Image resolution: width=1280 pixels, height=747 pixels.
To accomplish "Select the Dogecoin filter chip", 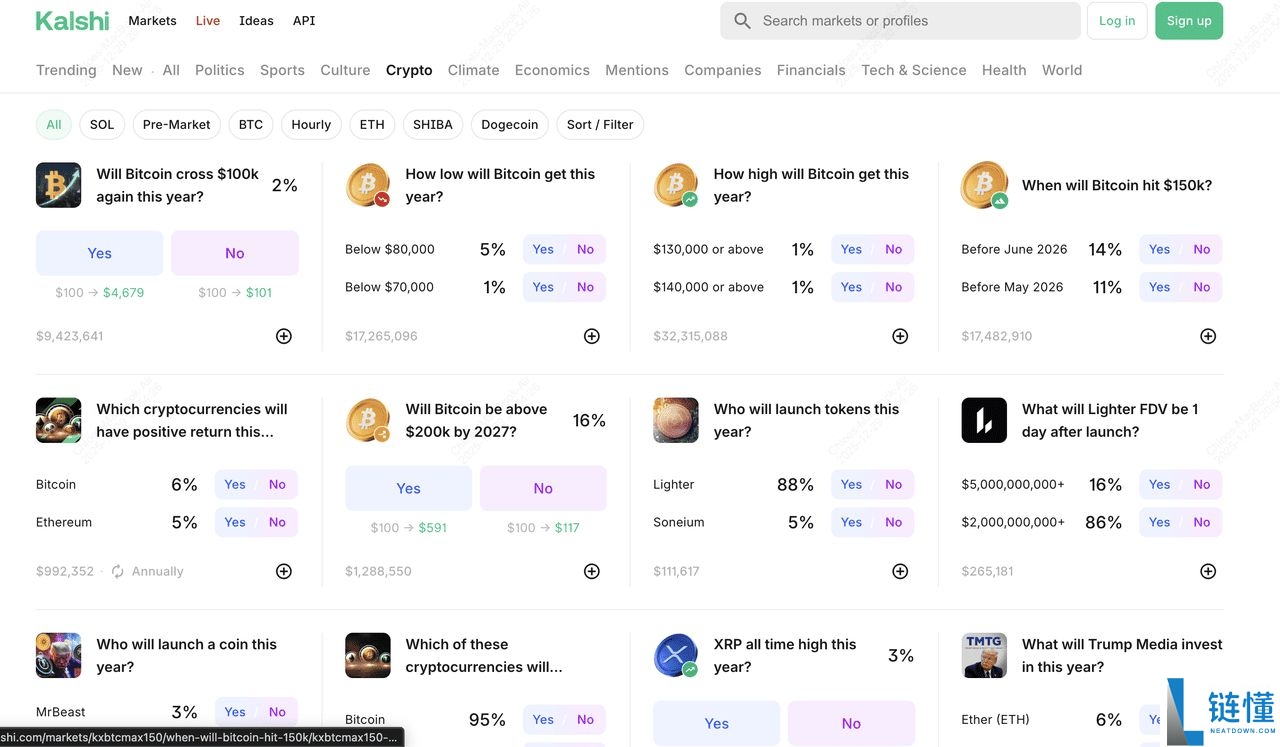I will point(510,125).
